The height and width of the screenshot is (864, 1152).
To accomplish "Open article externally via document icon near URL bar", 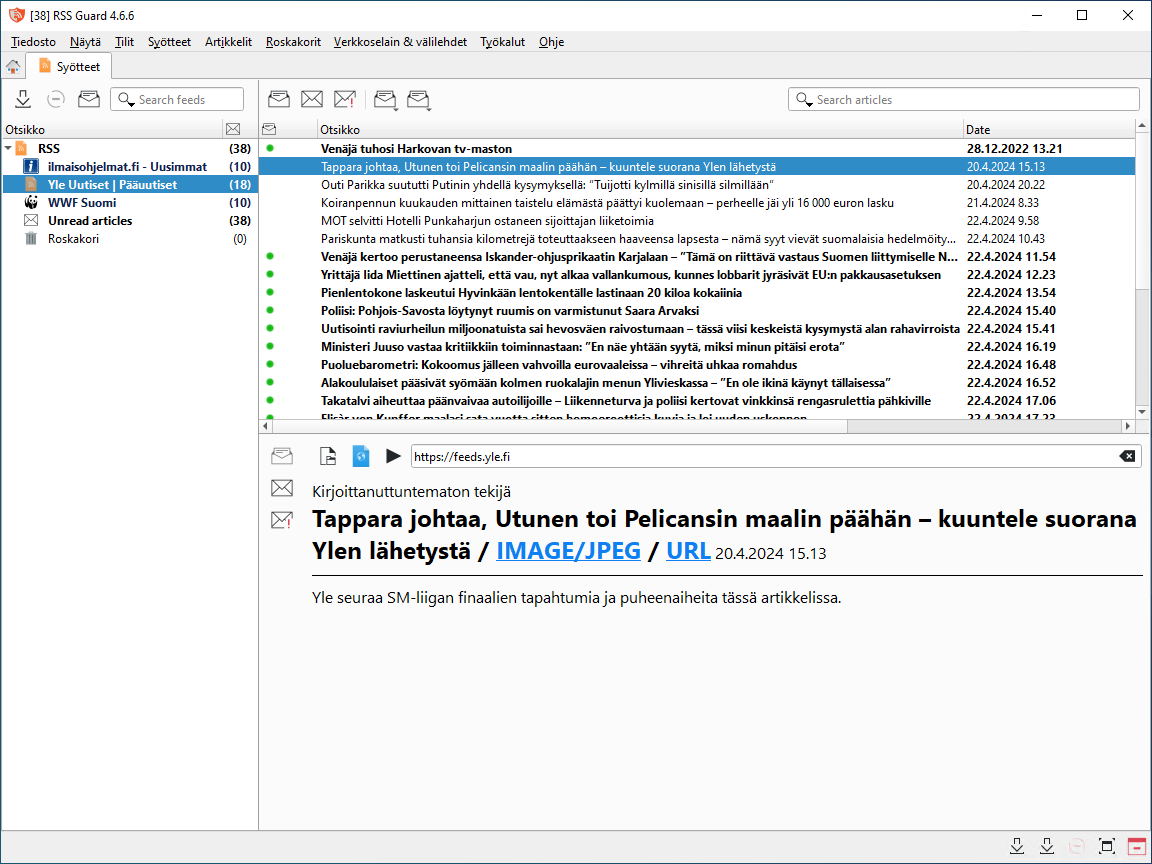I will [328, 456].
